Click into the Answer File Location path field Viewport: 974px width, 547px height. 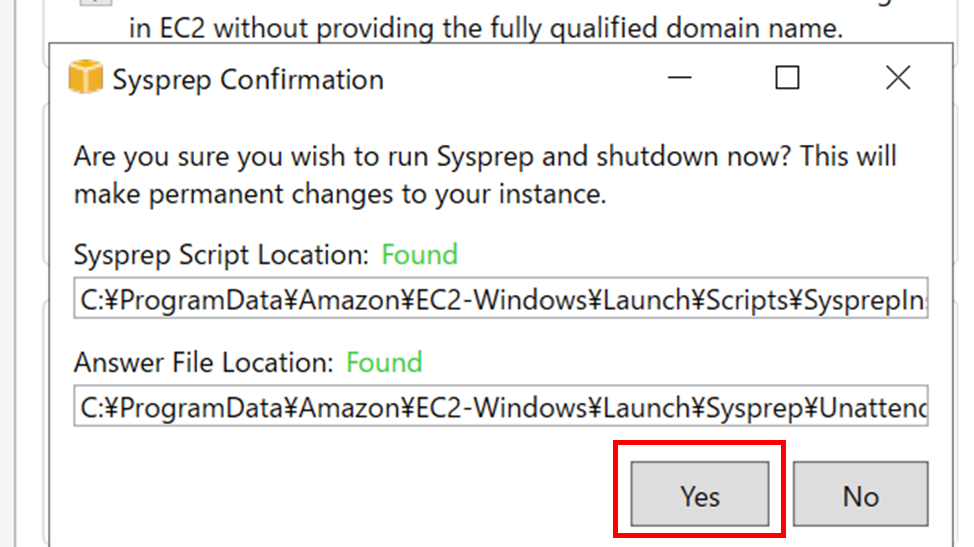point(500,406)
